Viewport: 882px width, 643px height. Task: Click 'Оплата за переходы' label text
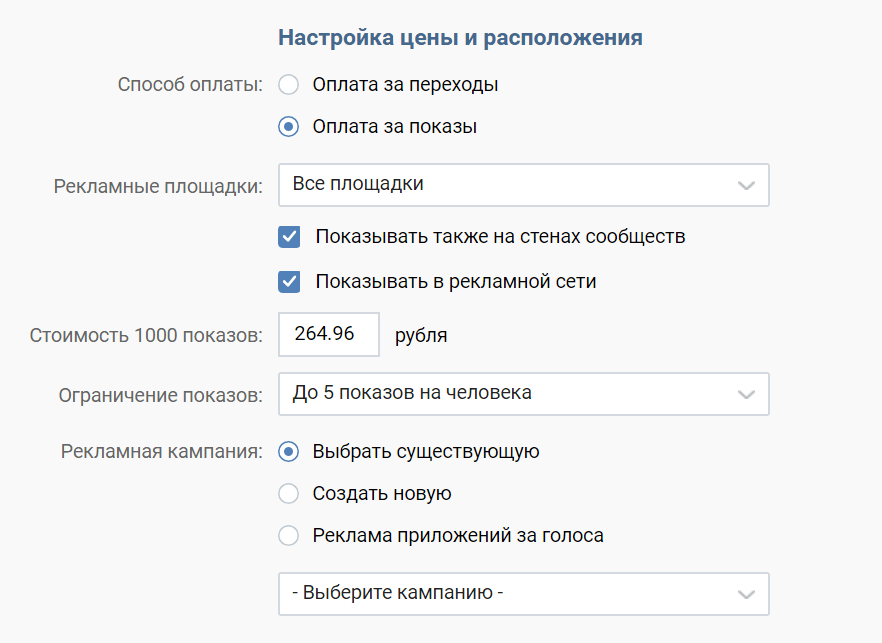coord(405,85)
